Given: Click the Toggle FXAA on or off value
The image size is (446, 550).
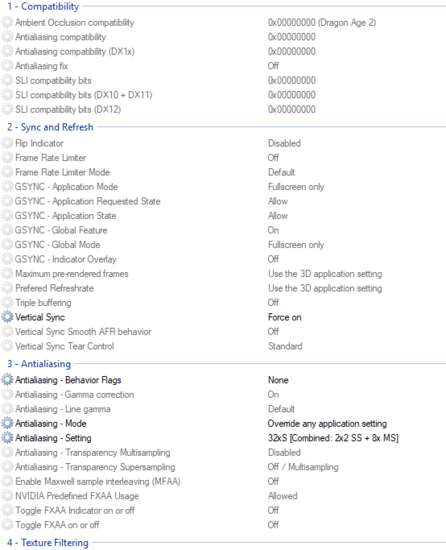Looking at the screenshot, I should pos(273,525).
